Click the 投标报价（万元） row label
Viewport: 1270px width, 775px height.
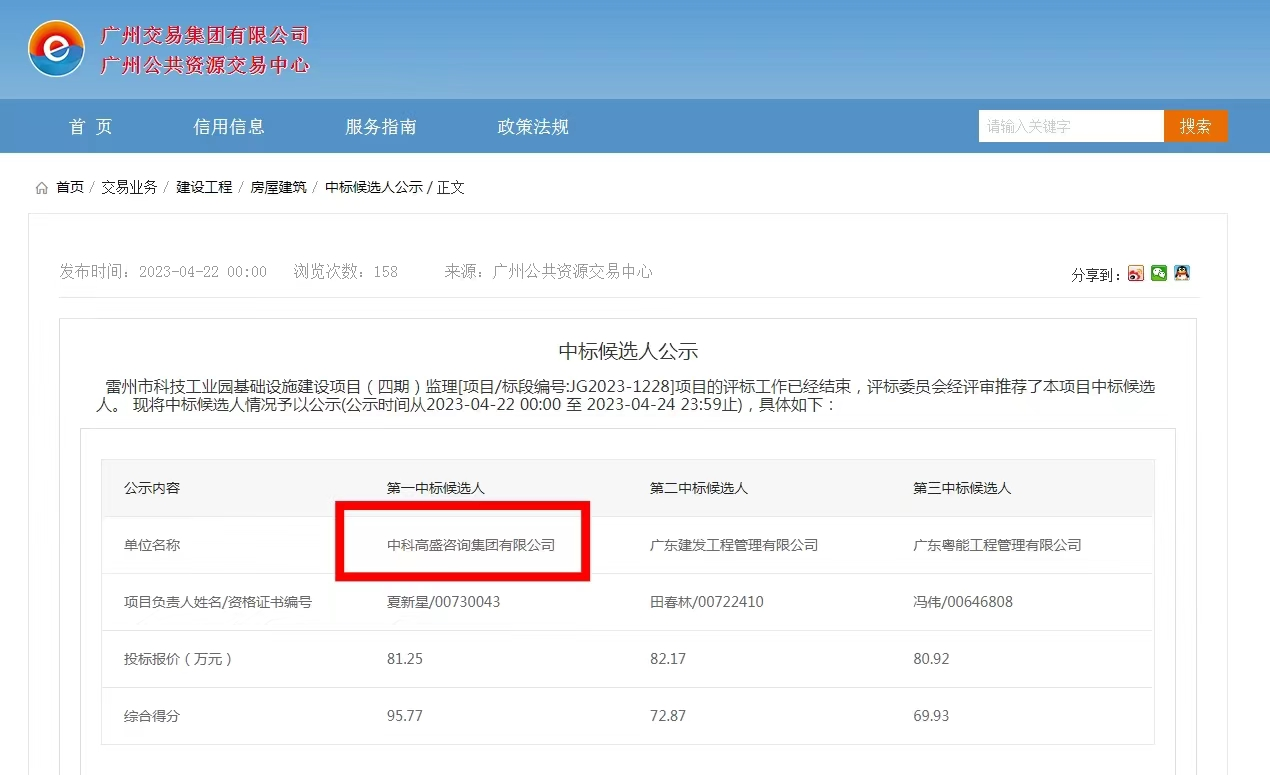[x=178, y=659]
